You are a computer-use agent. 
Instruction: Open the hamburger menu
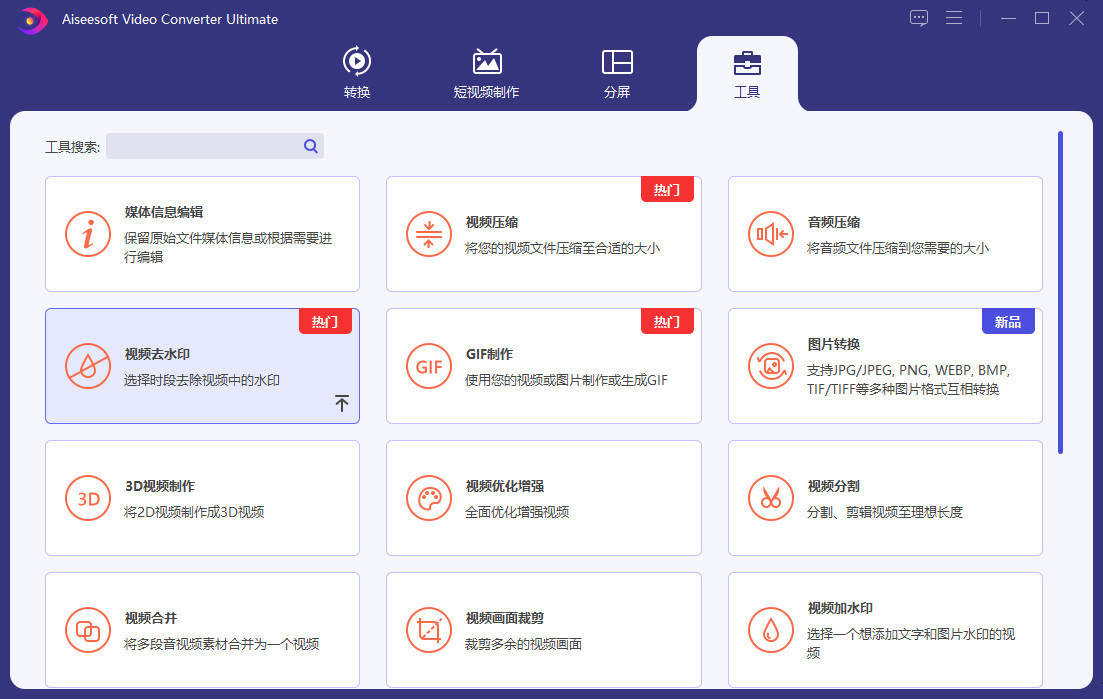pyautogui.click(x=953, y=17)
